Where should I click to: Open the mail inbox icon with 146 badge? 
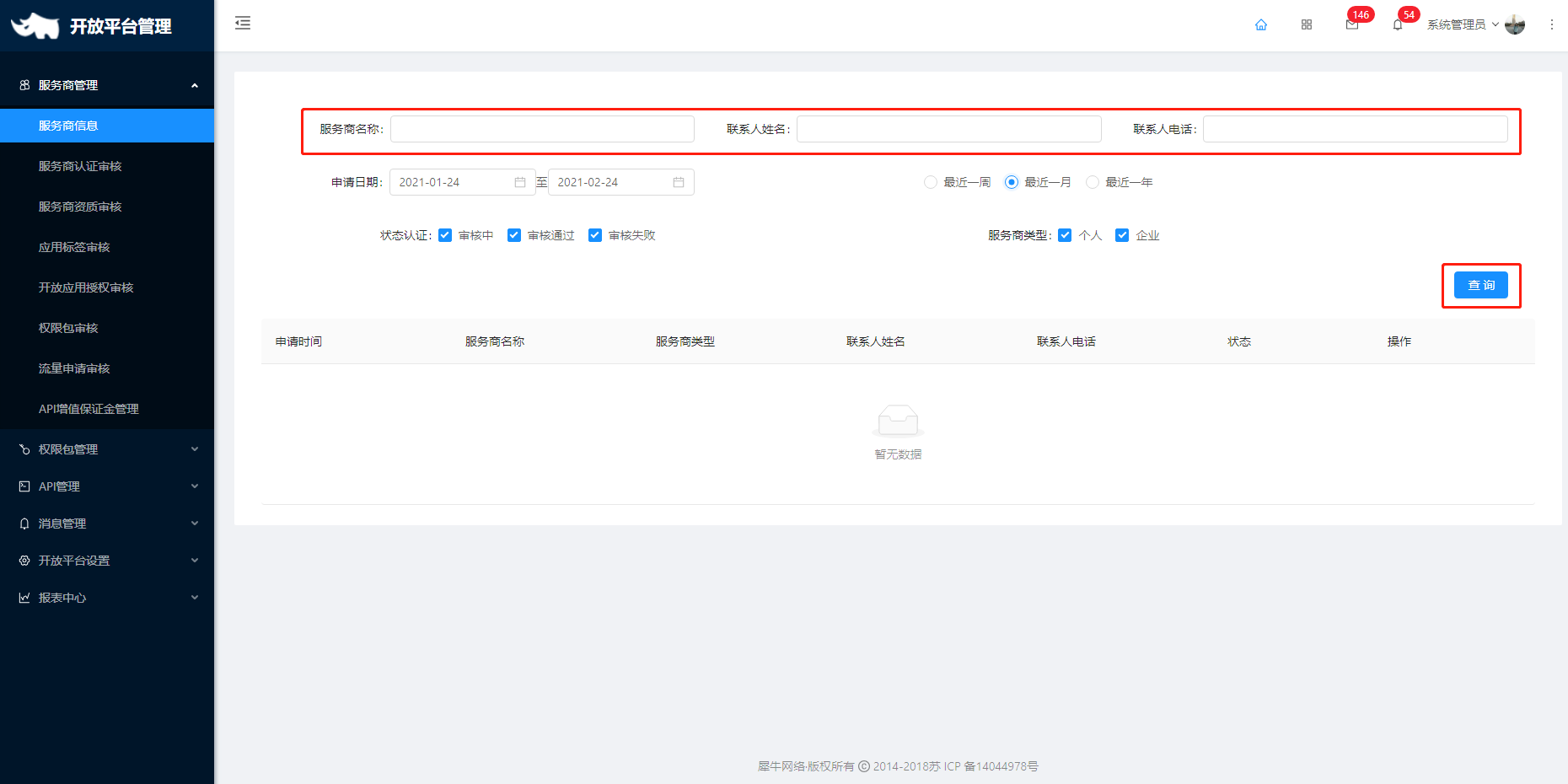point(1352,24)
